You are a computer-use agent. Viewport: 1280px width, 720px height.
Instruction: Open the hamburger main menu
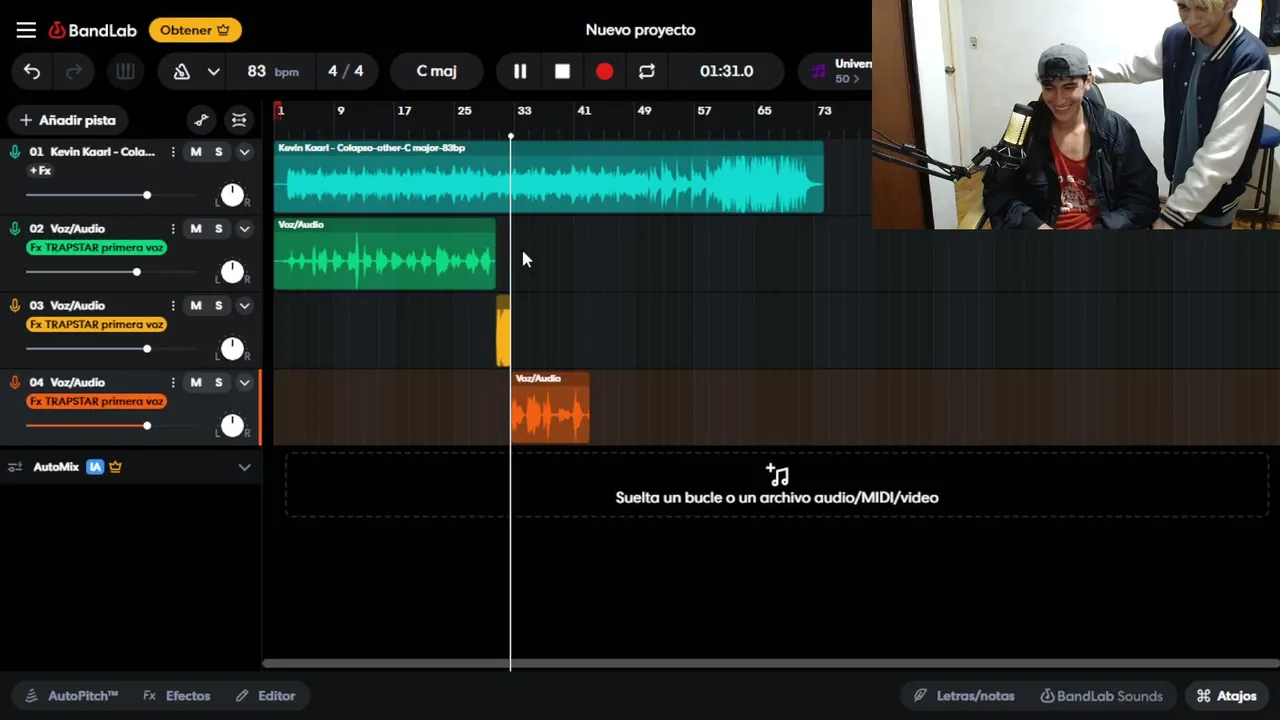pyautogui.click(x=26, y=30)
